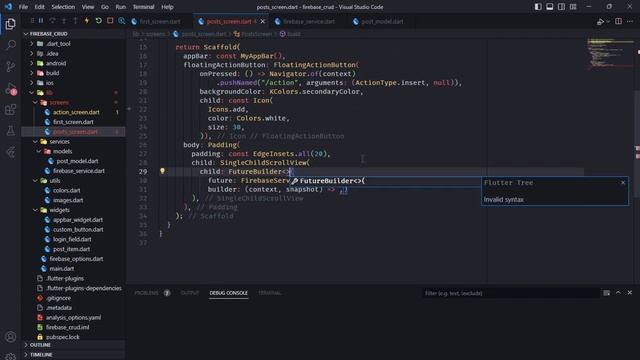Image resolution: width=640 pixels, height=360 pixels.
Task: Trigger Flutter Hot Reload lightning icon
Action: point(87,21)
